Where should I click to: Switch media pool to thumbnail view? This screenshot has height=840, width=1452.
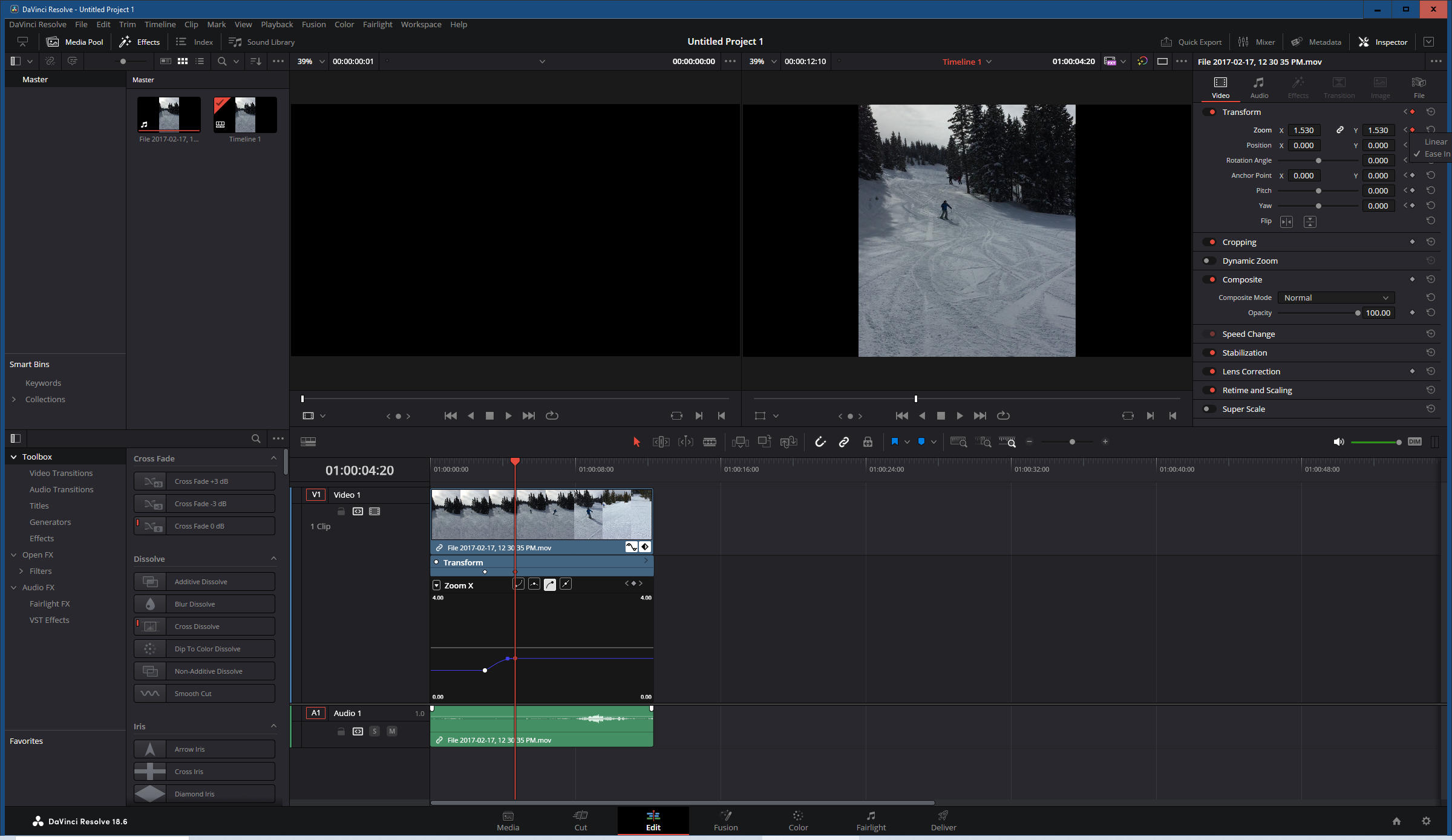point(183,61)
